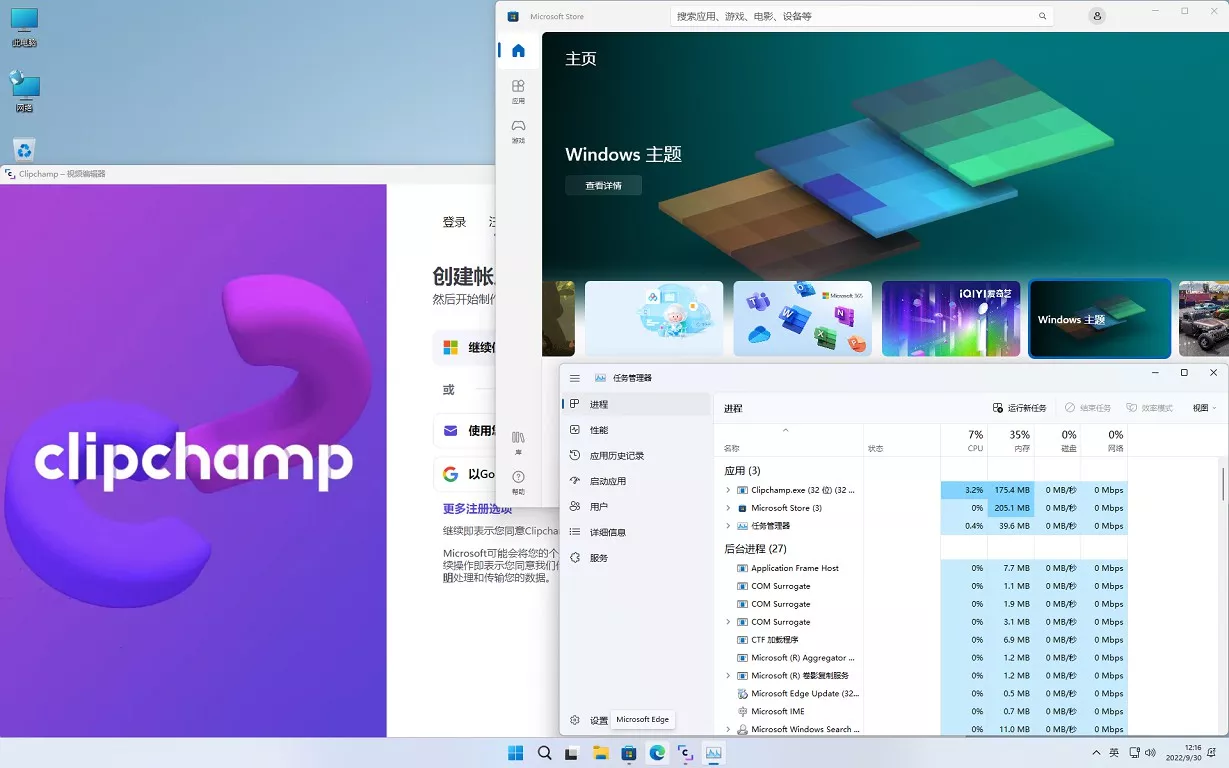Click 效率模式 in Task Manager toolbar

1149,408
